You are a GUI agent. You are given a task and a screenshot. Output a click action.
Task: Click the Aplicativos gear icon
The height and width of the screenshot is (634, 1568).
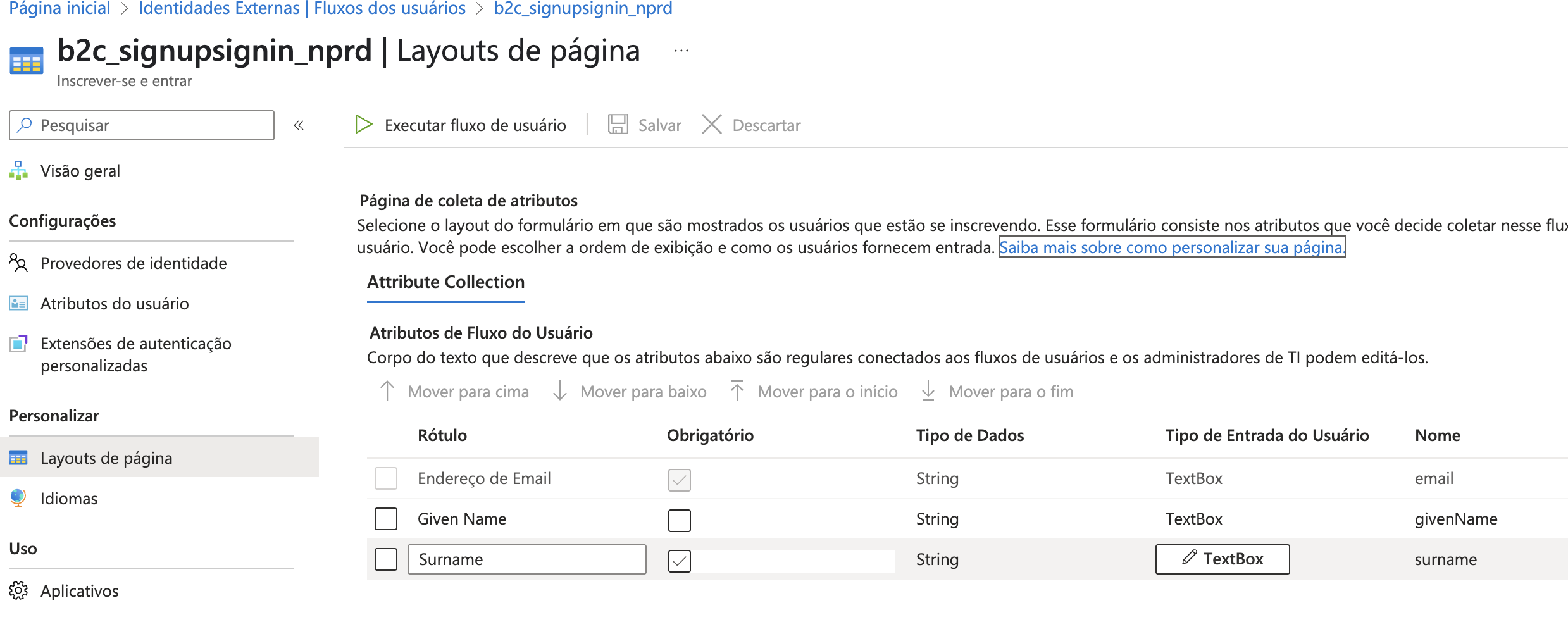pos(18,590)
